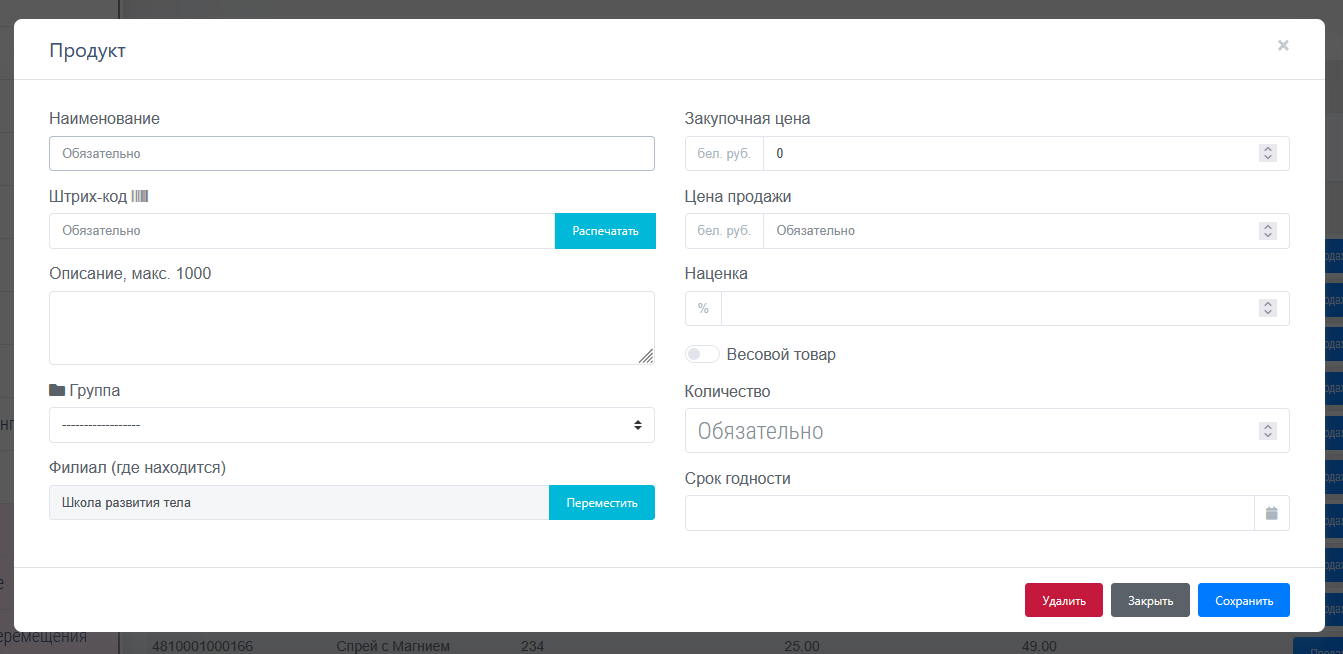Save product with Сохранить button
Image resolution: width=1343 pixels, height=654 pixels.
1243,600
